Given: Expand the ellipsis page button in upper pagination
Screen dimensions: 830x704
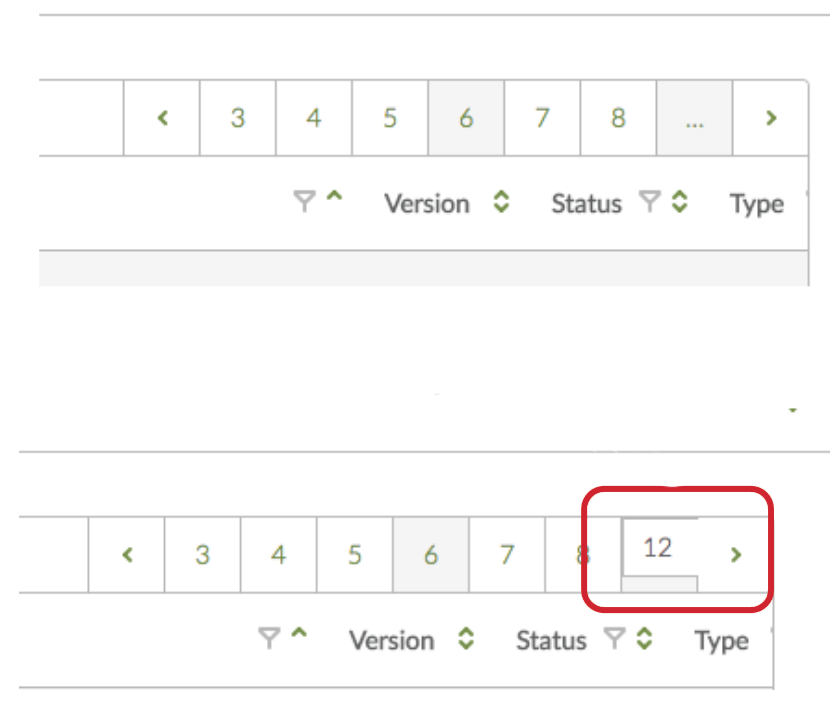Looking at the screenshot, I should (x=694, y=118).
